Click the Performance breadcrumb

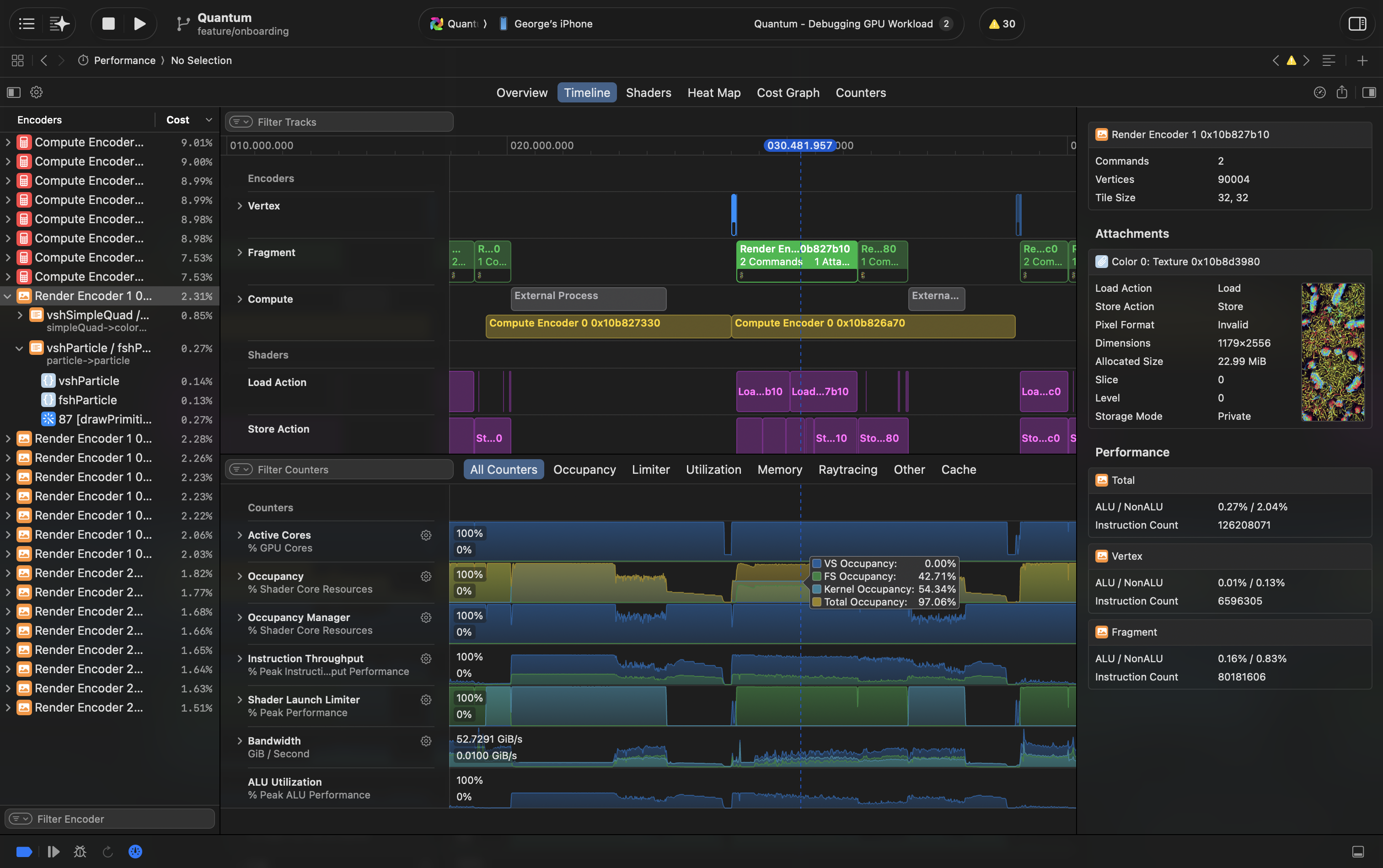pos(124,60)
